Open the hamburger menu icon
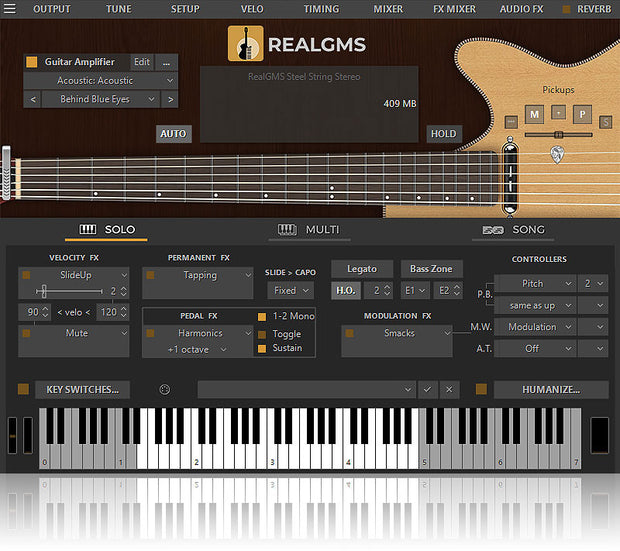 tap(9, 9)
